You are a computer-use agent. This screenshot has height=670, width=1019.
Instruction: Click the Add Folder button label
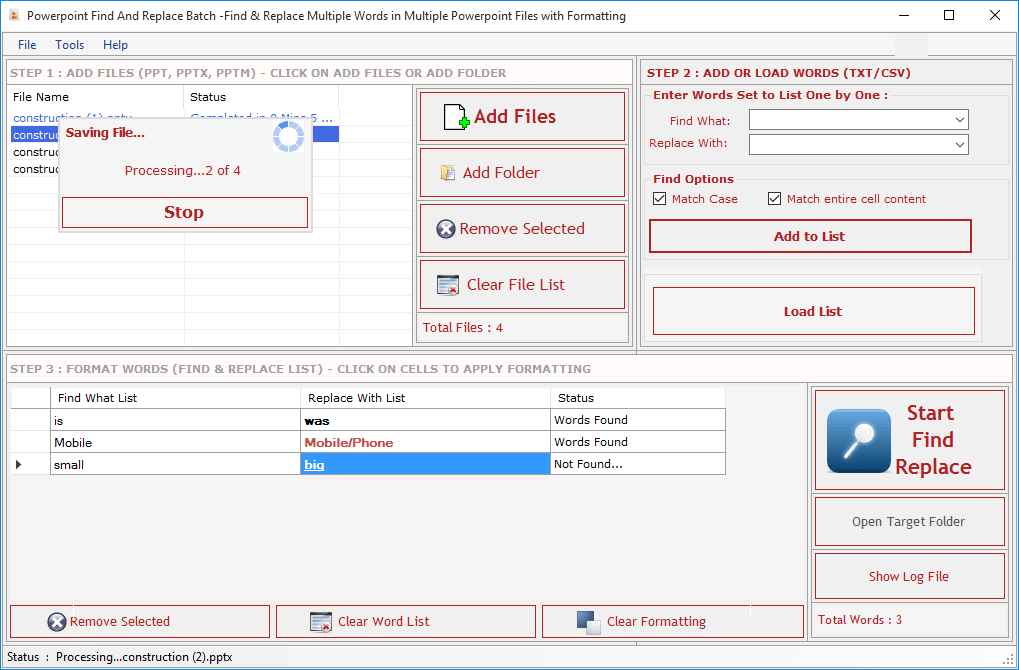(x=501, y=173)
